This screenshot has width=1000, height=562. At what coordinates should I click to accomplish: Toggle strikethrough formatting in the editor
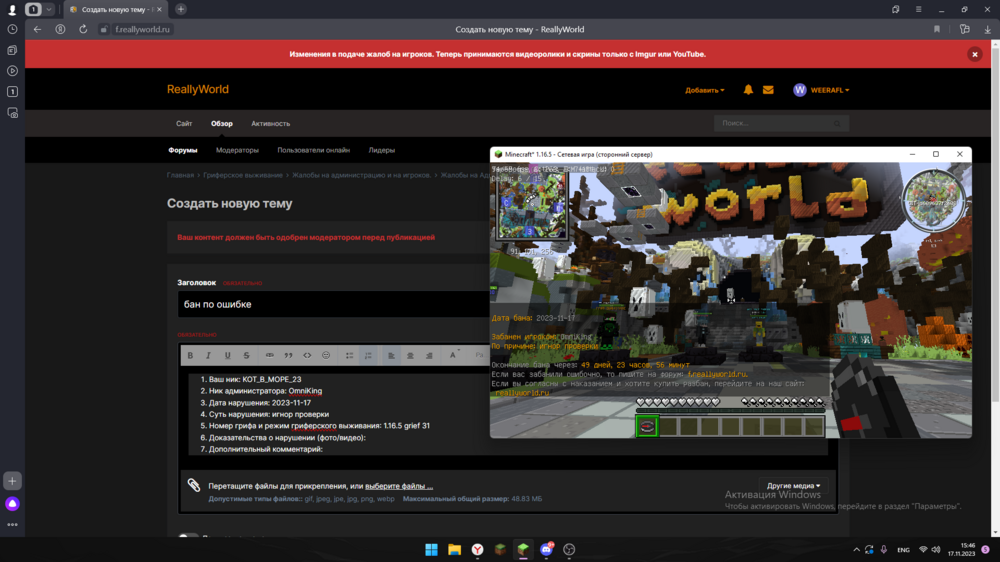click(246, 355)
